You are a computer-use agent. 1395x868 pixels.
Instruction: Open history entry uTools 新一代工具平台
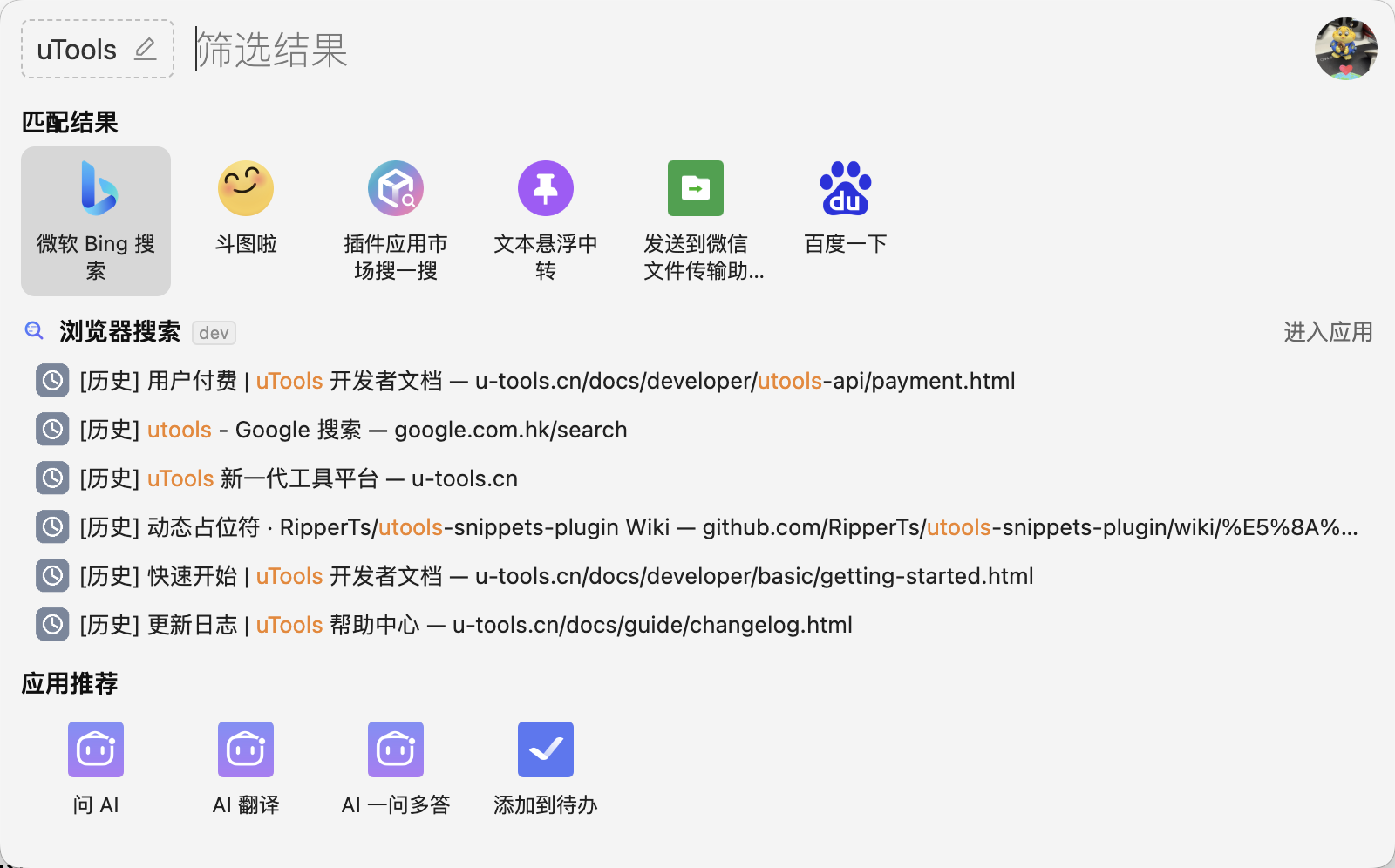pos(697,478)
